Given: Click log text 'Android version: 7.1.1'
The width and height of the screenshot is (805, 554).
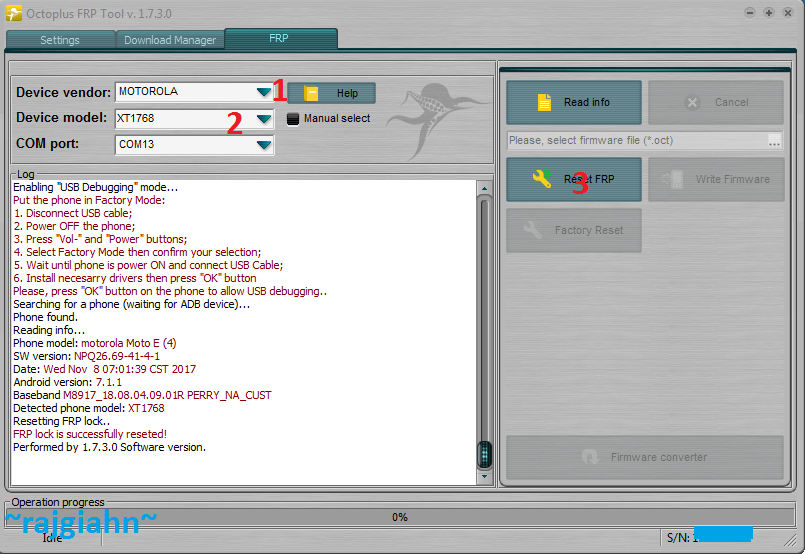Looking at the screenshot, I should tap(67, 383).
